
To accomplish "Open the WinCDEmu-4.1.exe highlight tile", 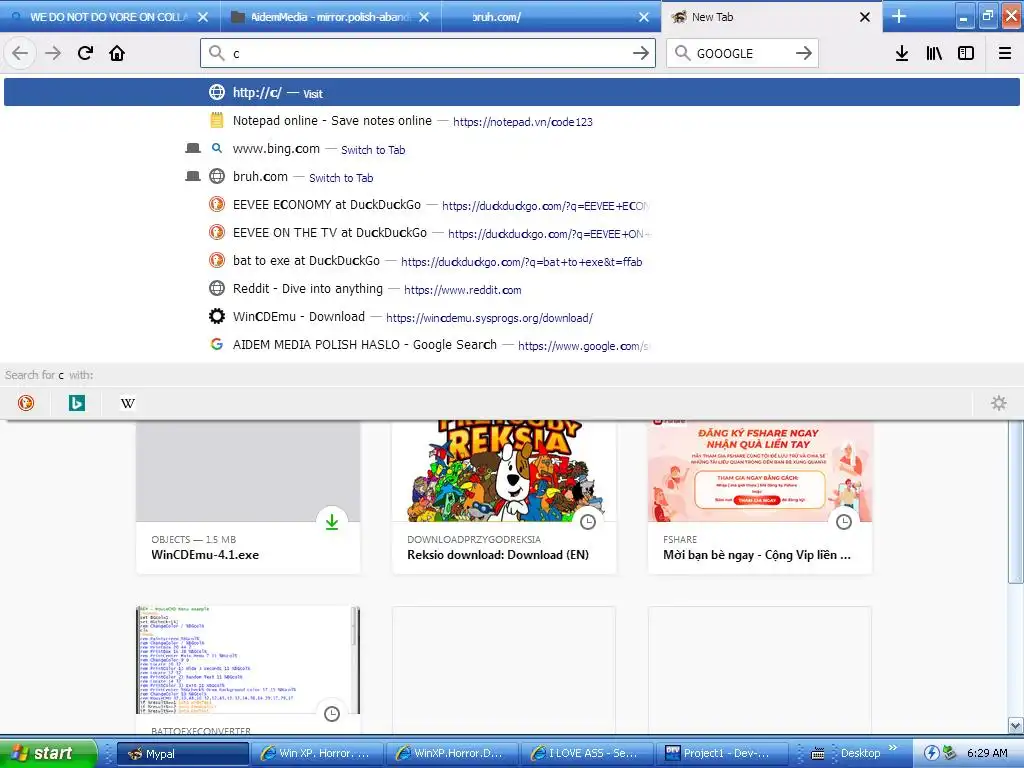I will 248,496.
